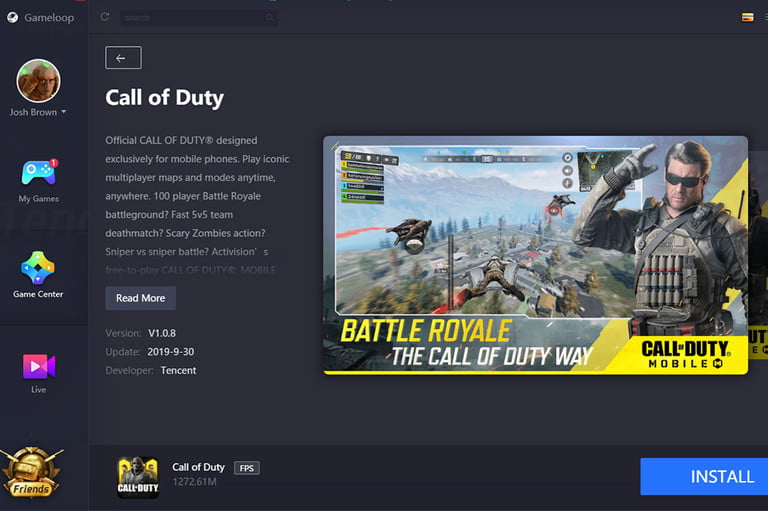This screenshot has width=768, height=511.
Task: Focus the search input field
Action: click(198, 18)
